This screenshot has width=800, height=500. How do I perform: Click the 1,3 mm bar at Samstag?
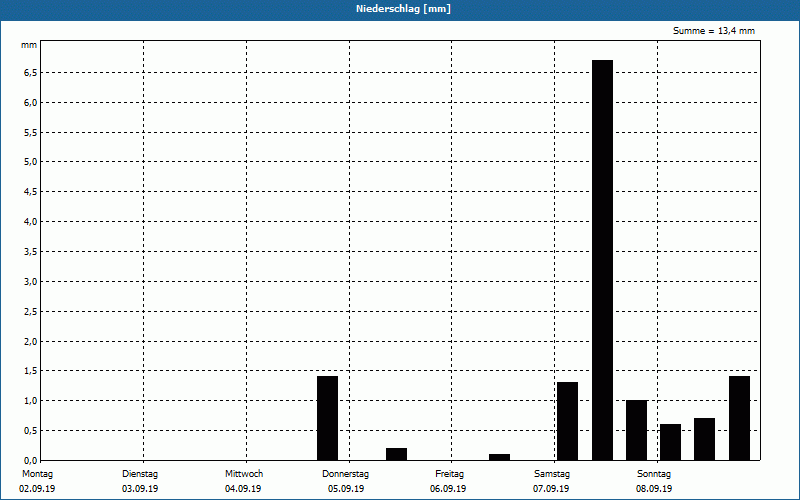click(567, 421)
